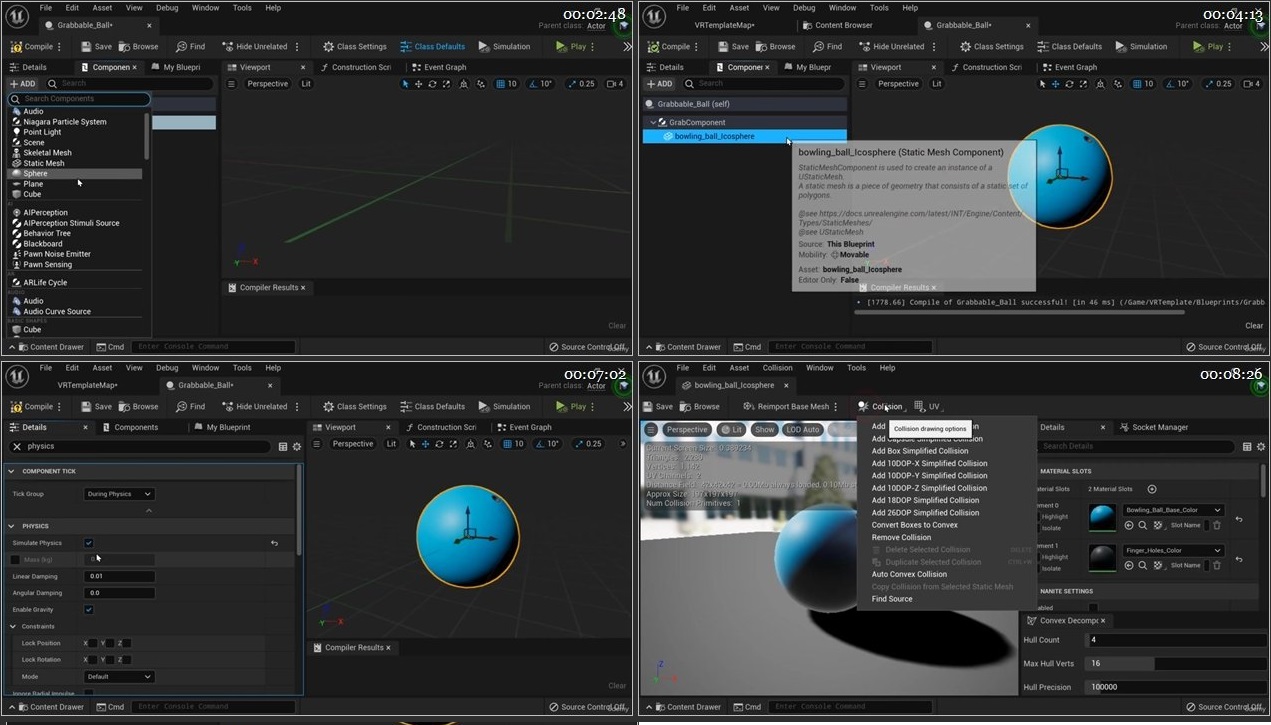Image resolution: width=1271 pixels, height=725 pixels.
Task: Reset Simulate Physics to default arrow
Action: click(274, 543)
